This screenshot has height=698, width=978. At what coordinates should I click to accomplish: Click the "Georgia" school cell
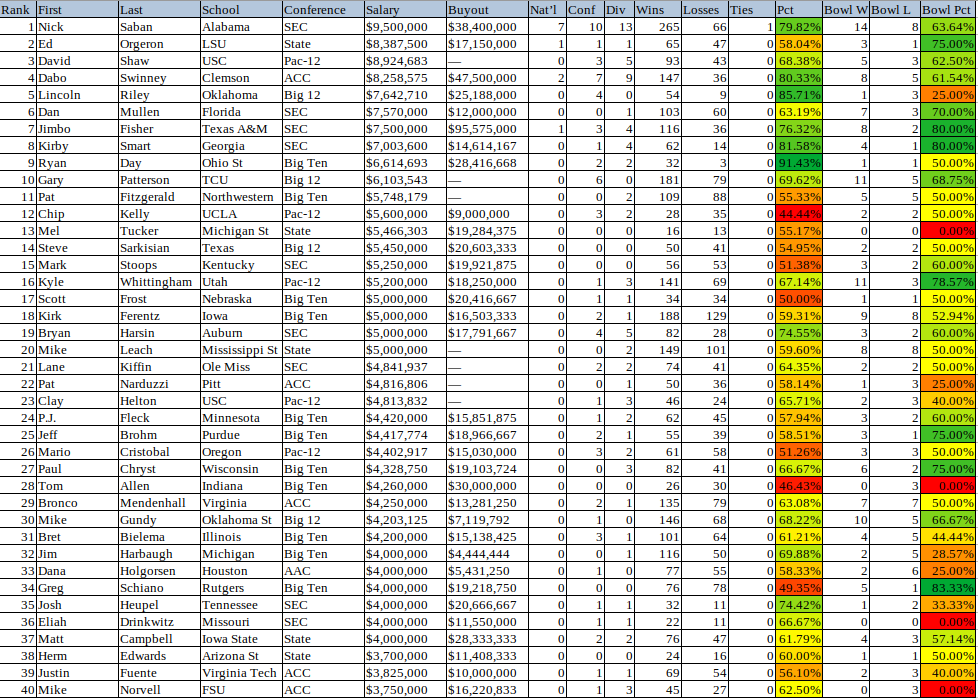[241, 146]
